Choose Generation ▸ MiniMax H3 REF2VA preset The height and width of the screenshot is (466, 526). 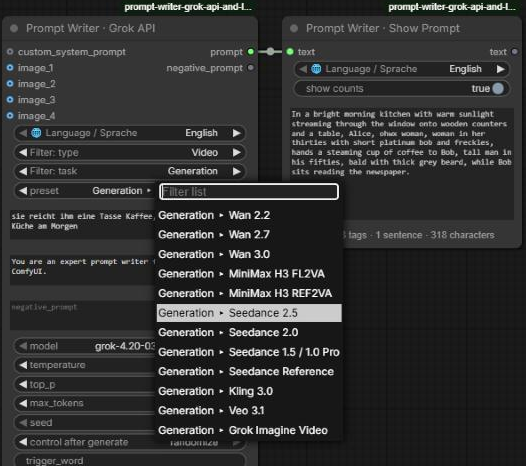[249, 293]
